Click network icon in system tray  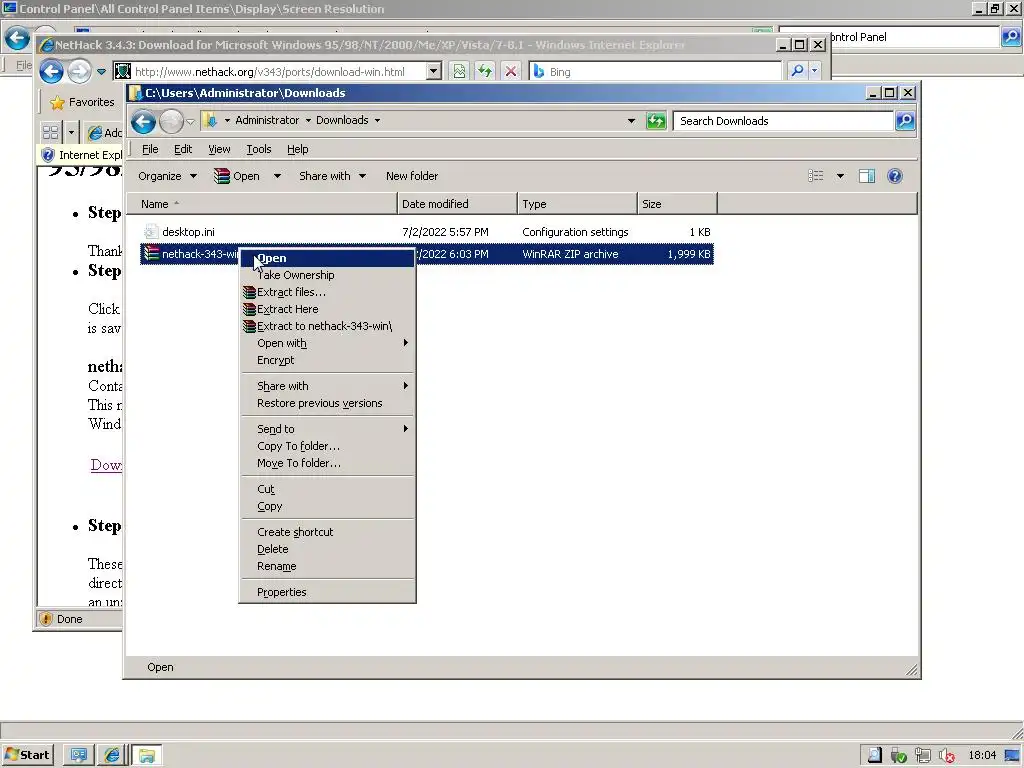(922, 756)
